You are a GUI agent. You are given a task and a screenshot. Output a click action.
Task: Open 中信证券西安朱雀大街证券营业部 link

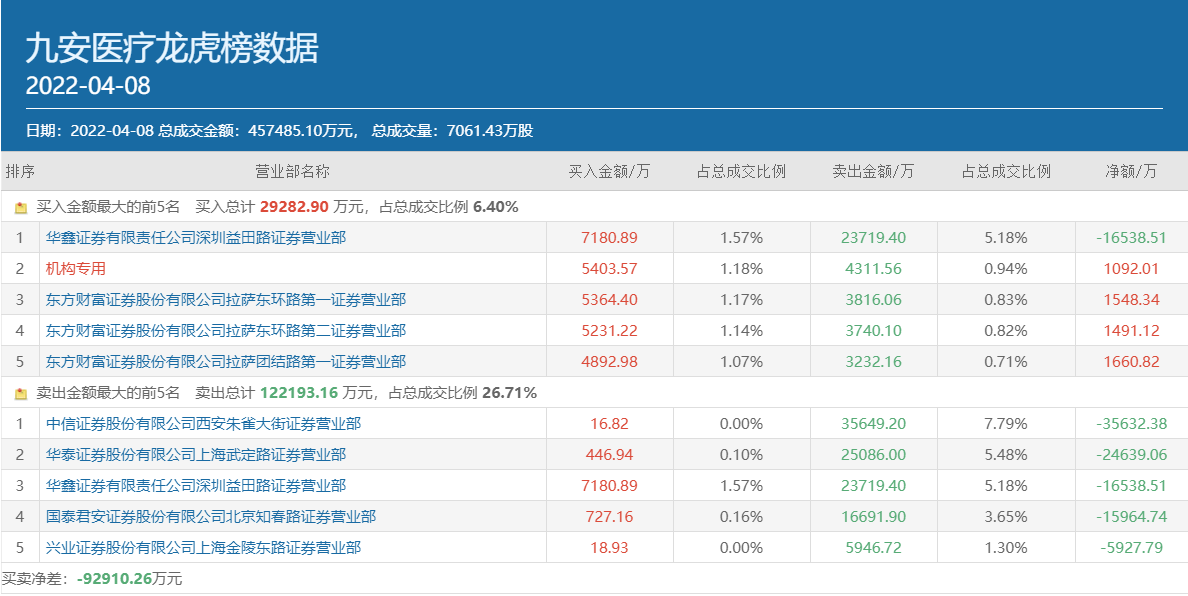[x=203, y=424]
